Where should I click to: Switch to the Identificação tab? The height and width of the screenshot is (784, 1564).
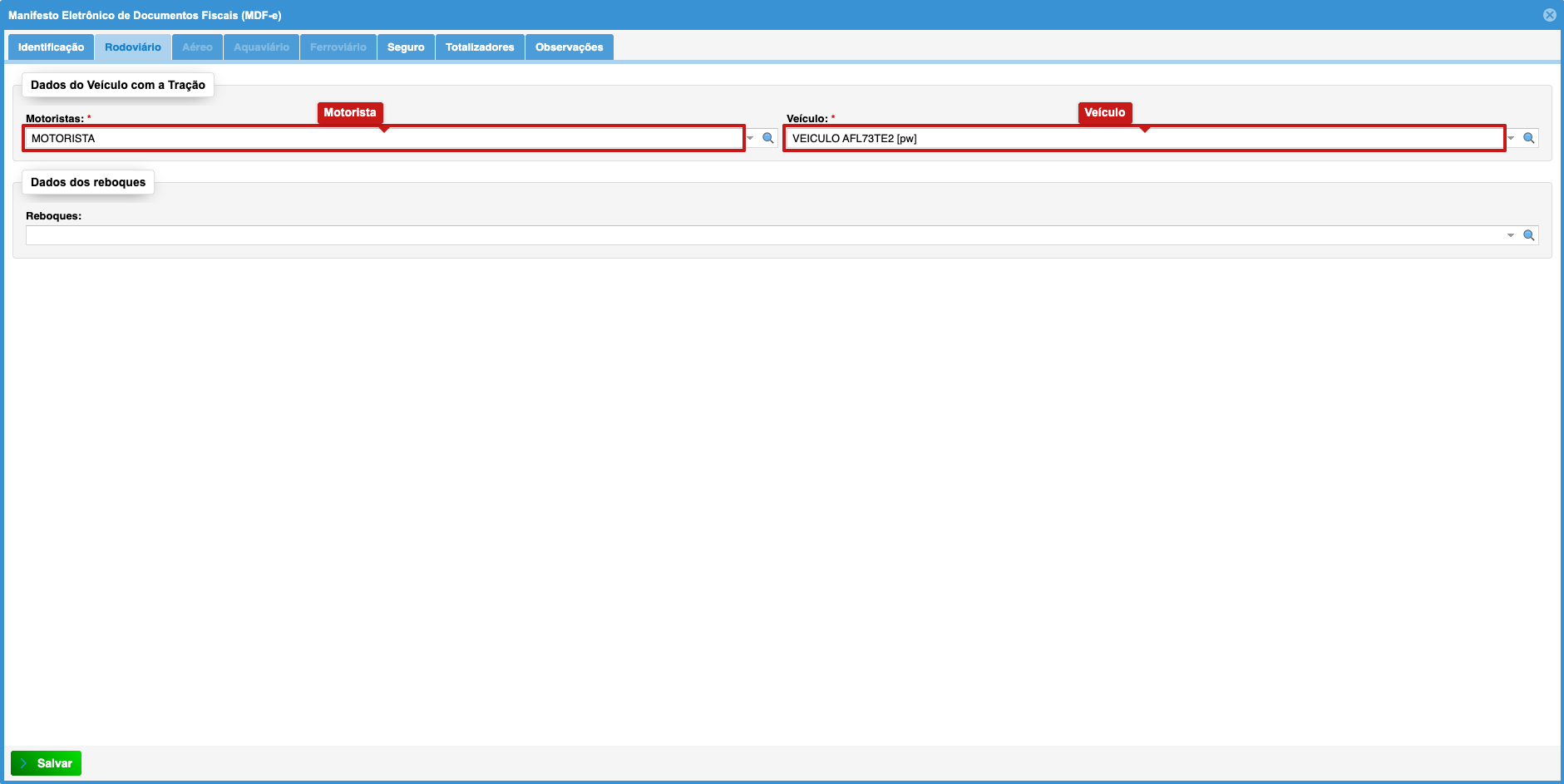tap(51, 47)
